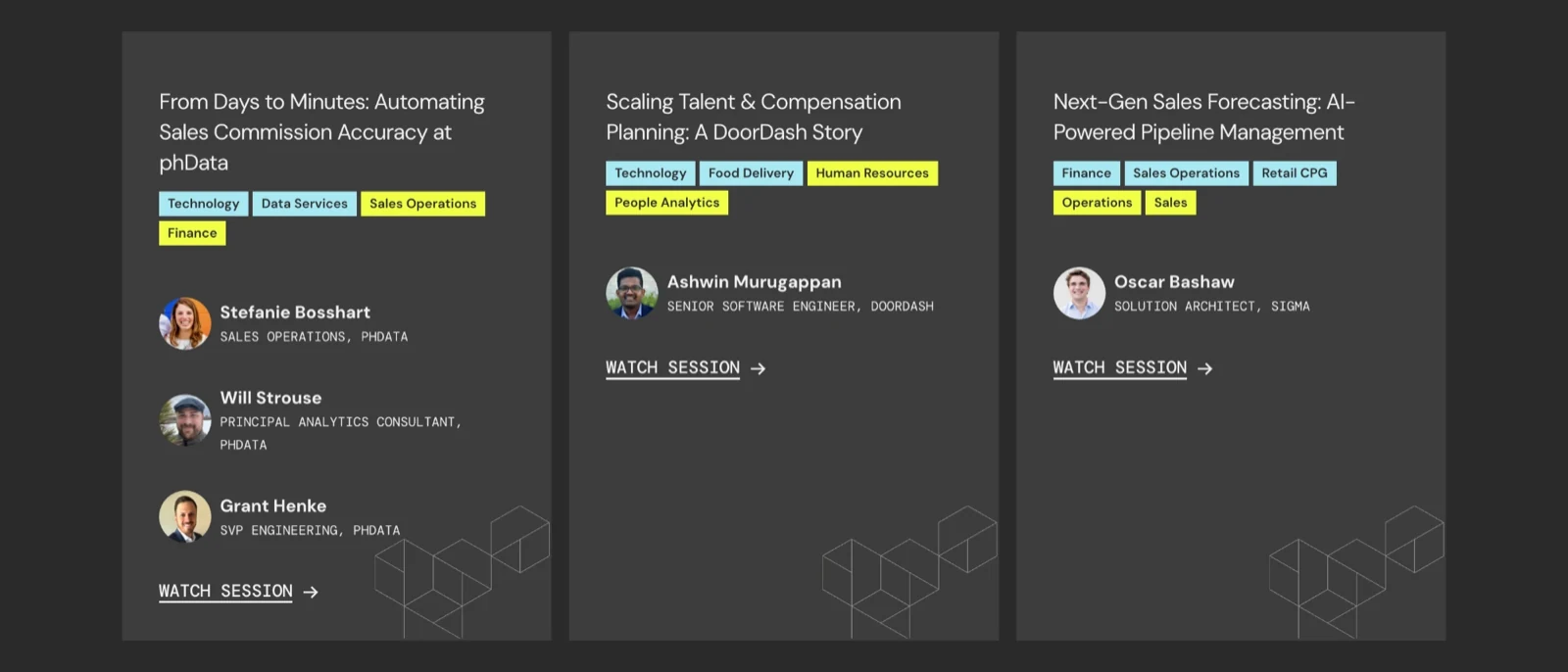1568x672 pixels.
Task: Select the Technology tag on the DoorDash card
Action: tap(651, 173)
